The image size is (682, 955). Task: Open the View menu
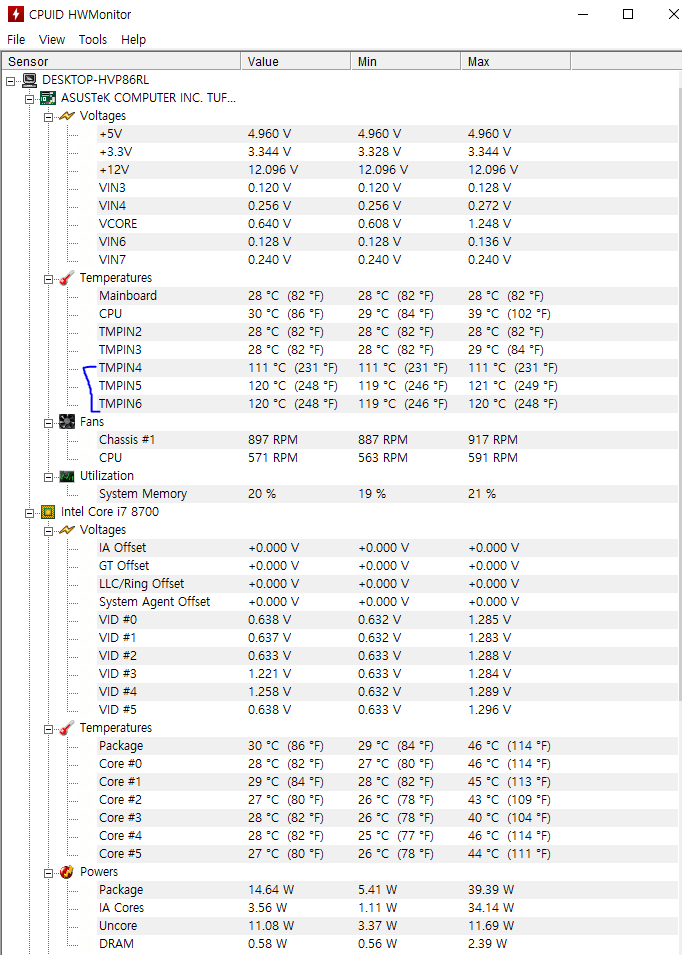52,39
